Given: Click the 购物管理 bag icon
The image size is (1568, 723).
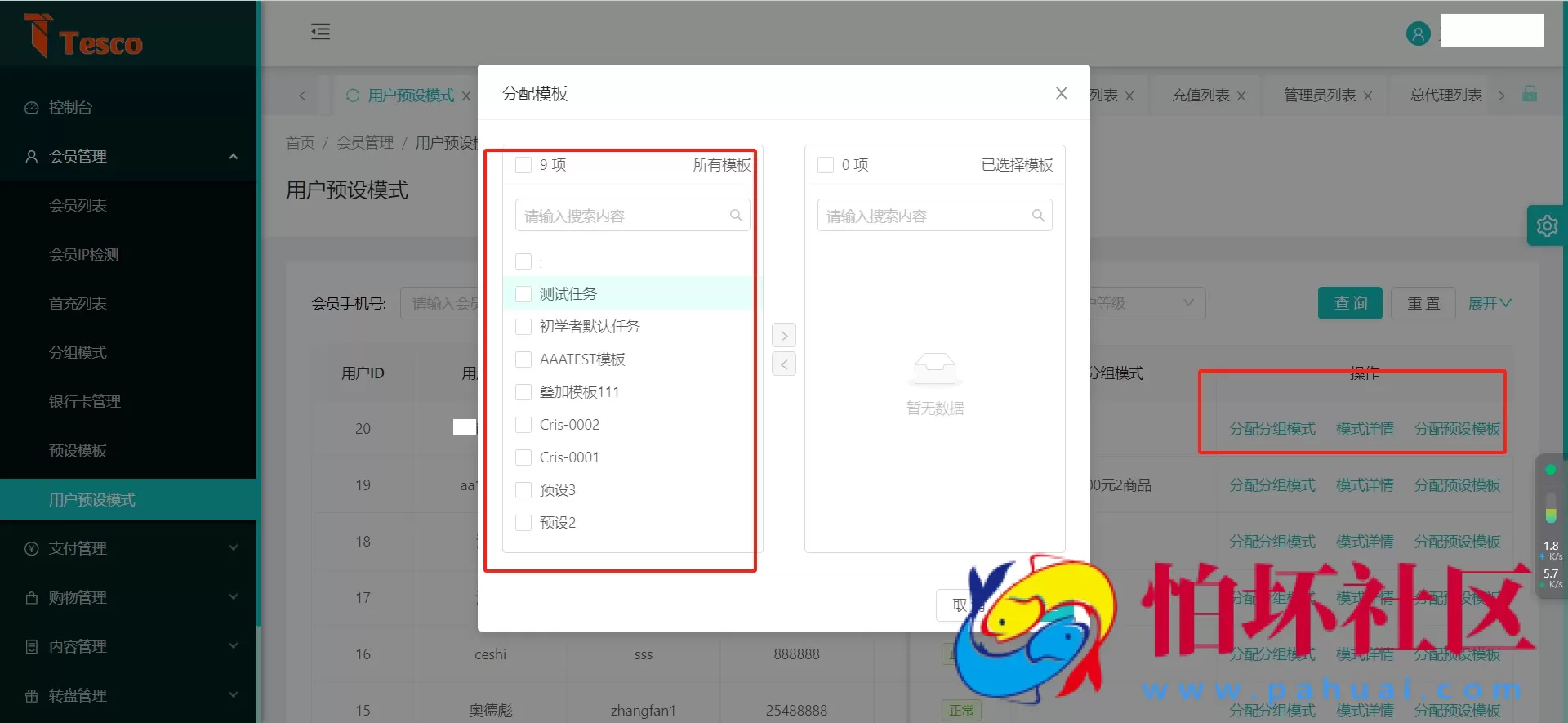Looking at the screenshot, I should (x=32, y=598).
